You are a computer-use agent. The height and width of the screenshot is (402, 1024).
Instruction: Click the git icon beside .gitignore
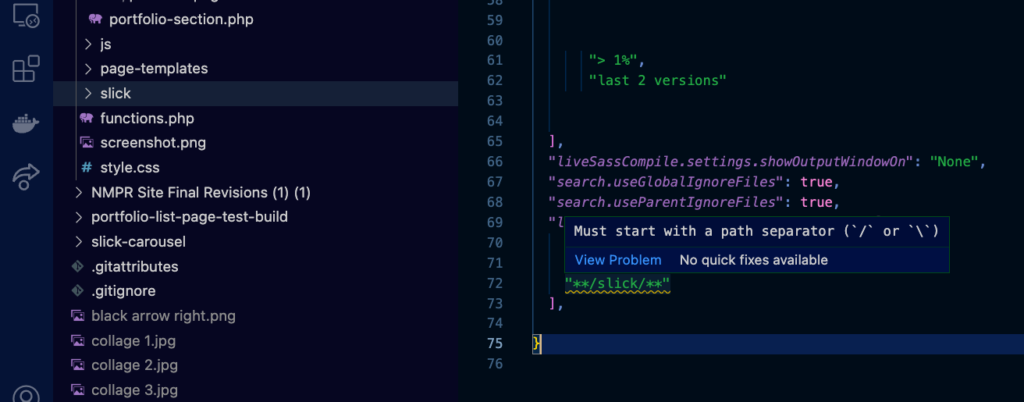tap(78, 291)
